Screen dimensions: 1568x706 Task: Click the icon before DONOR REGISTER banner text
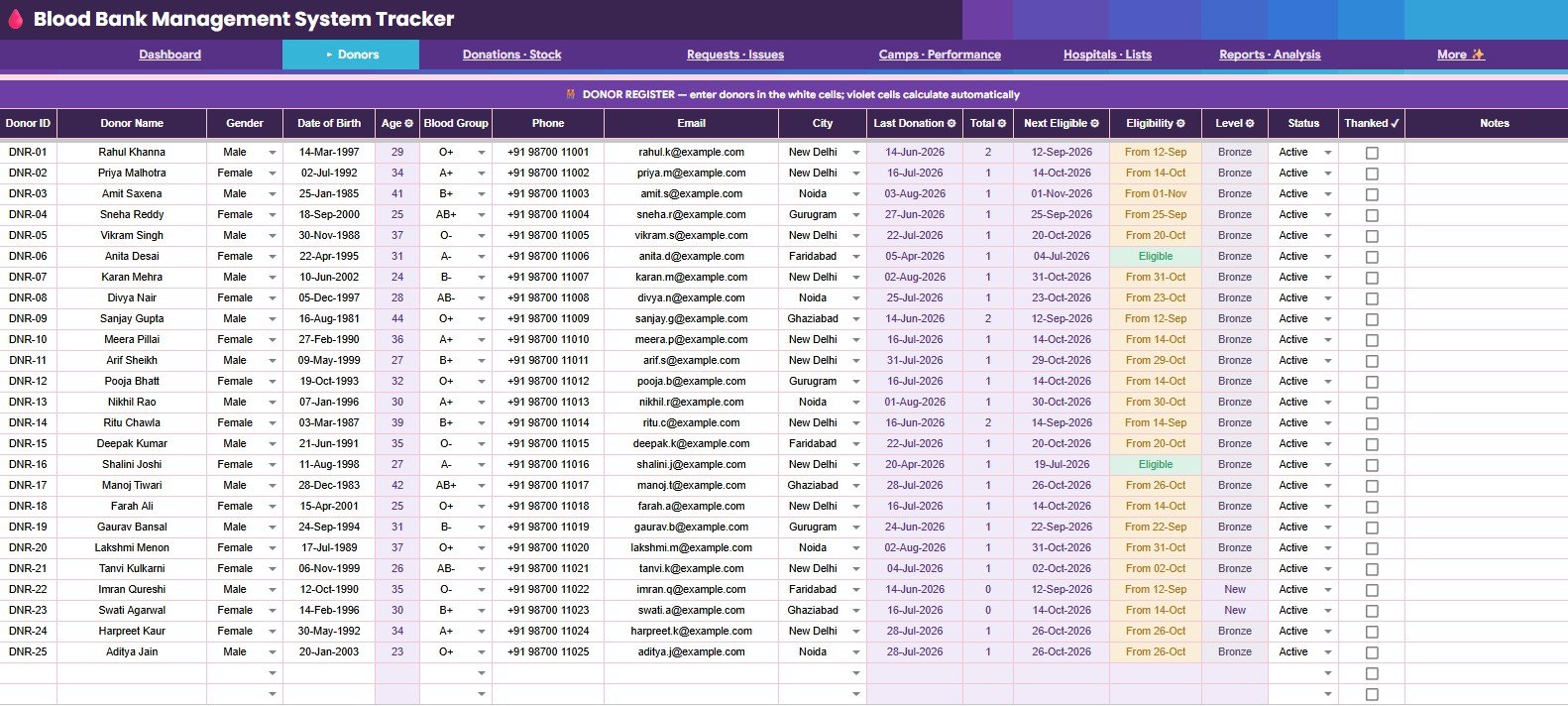pos(571,94)
